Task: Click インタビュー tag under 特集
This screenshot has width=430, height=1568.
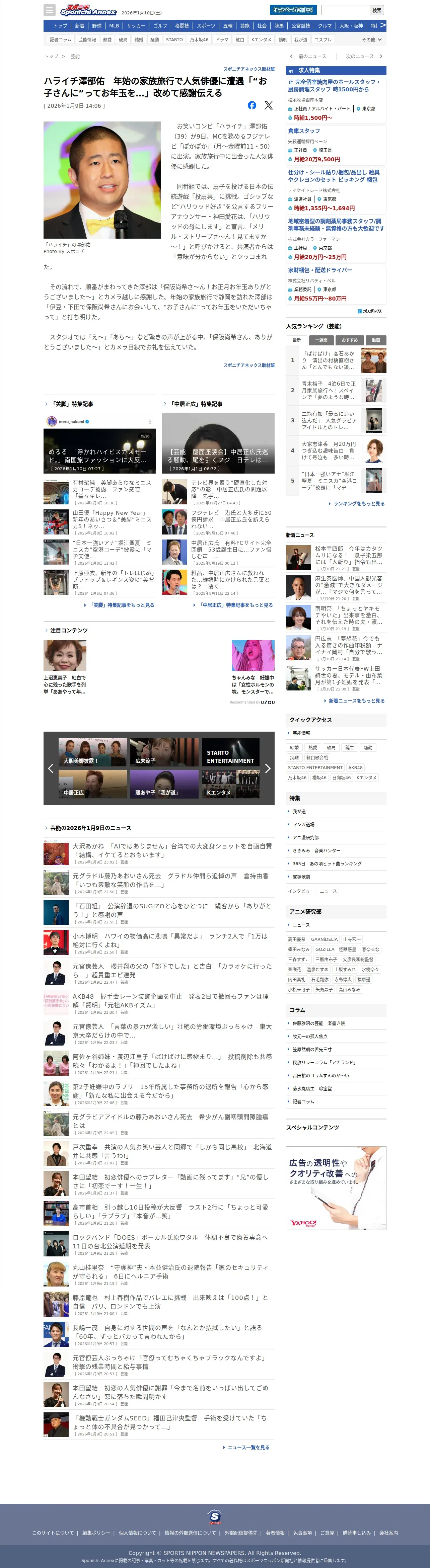Action: (x=301, y=891)
